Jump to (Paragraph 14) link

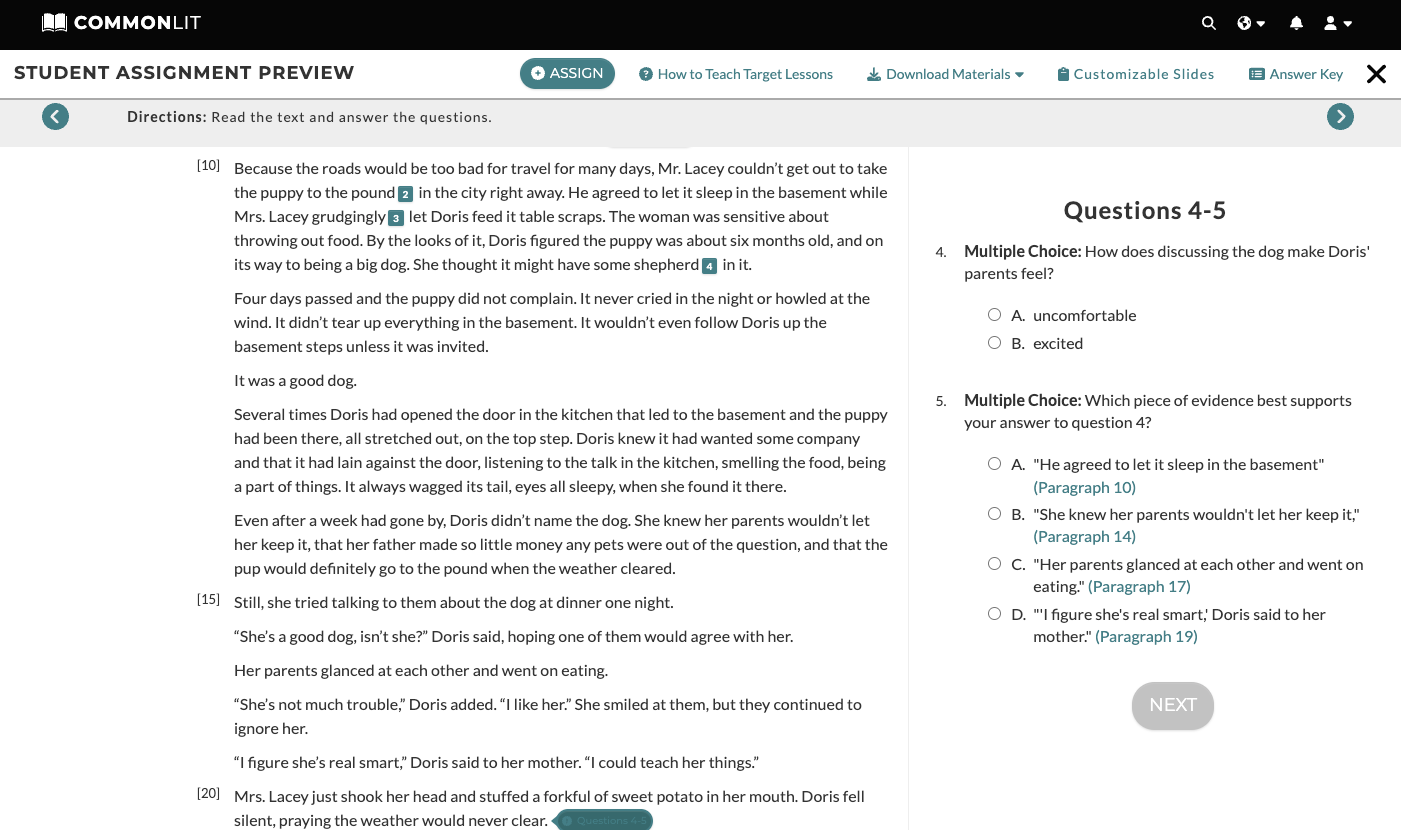1084,537
